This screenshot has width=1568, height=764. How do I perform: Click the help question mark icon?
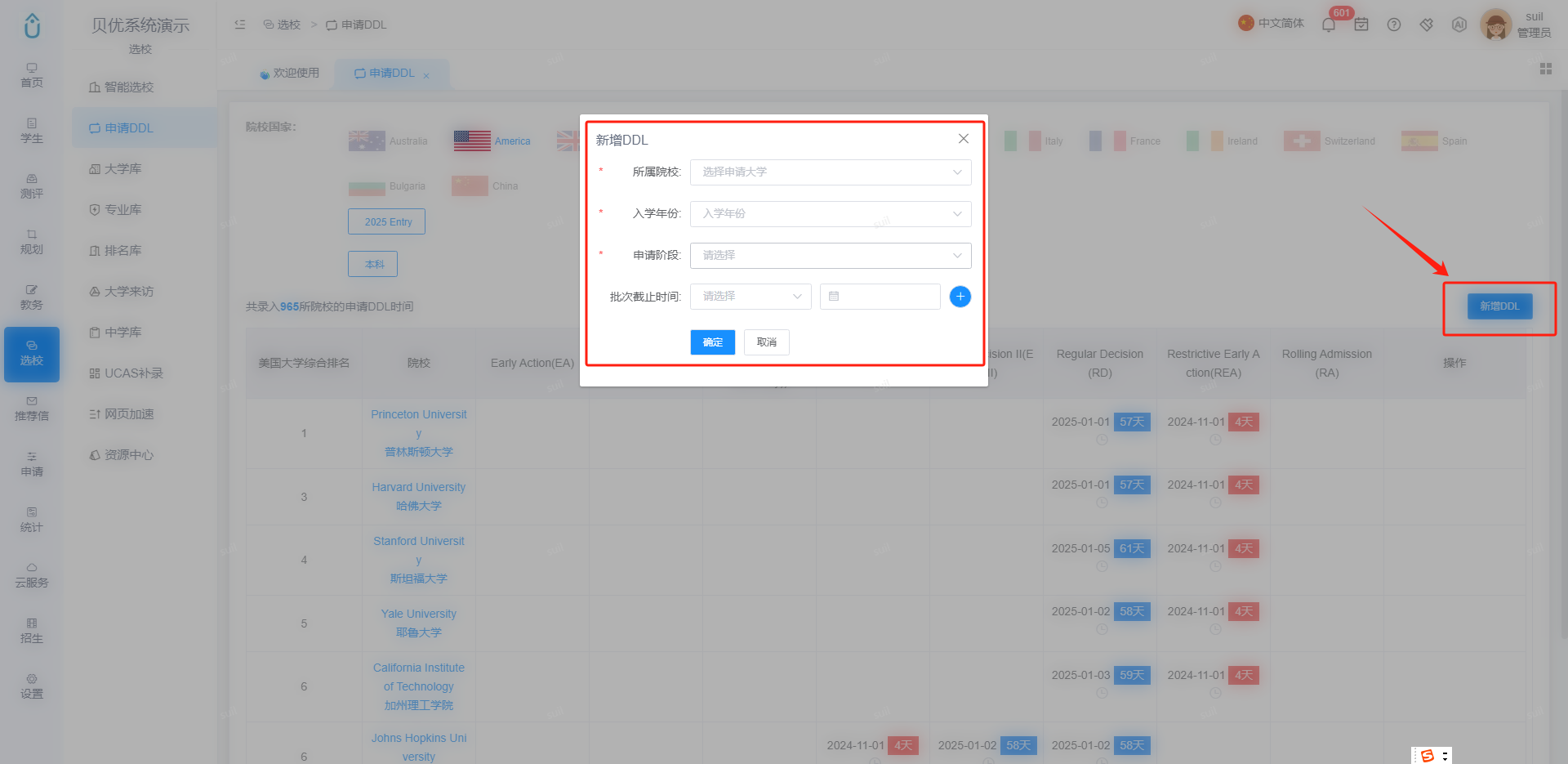click(1394, 25)
